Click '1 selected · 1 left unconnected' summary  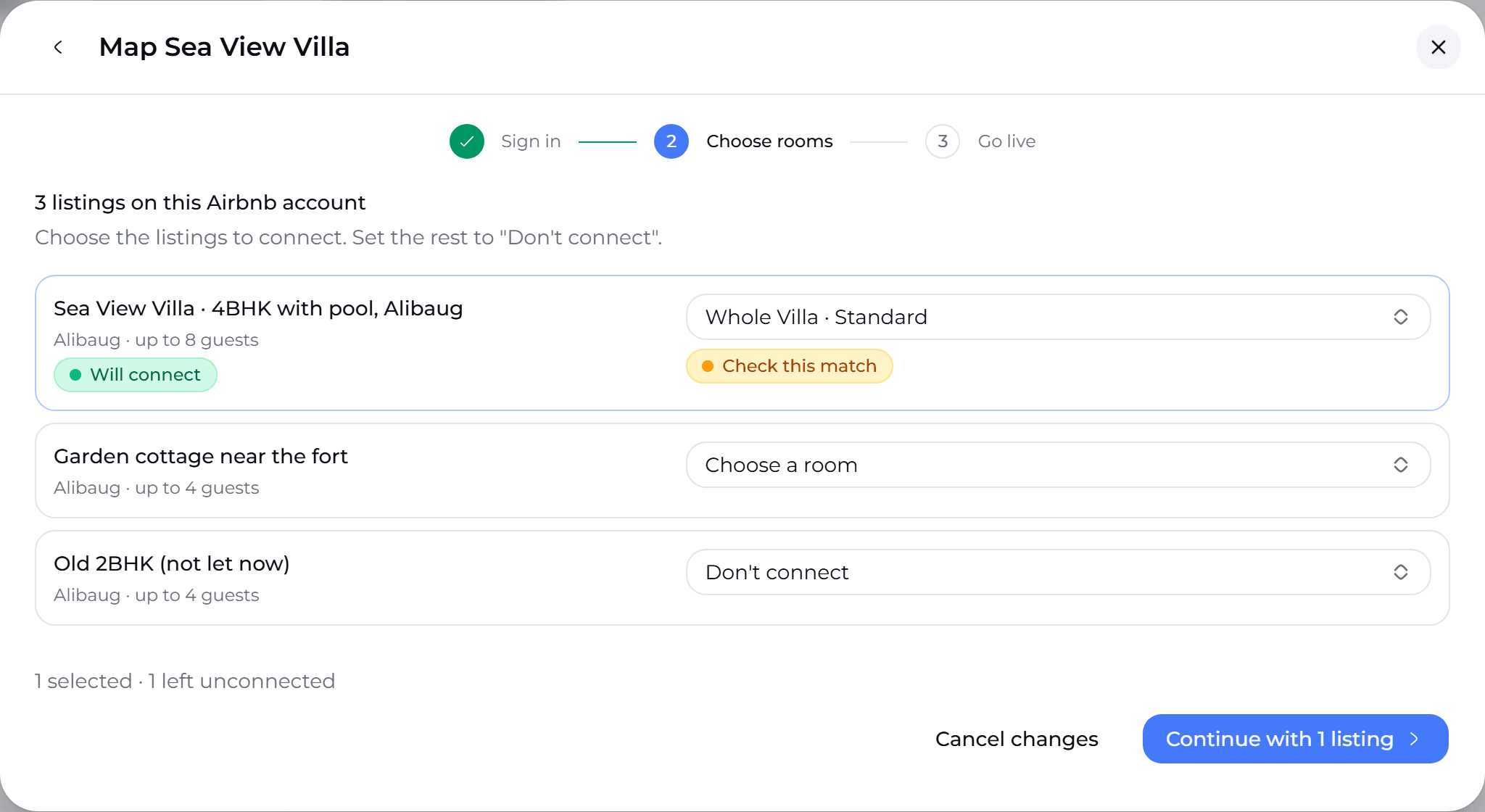tap(185, 681)
